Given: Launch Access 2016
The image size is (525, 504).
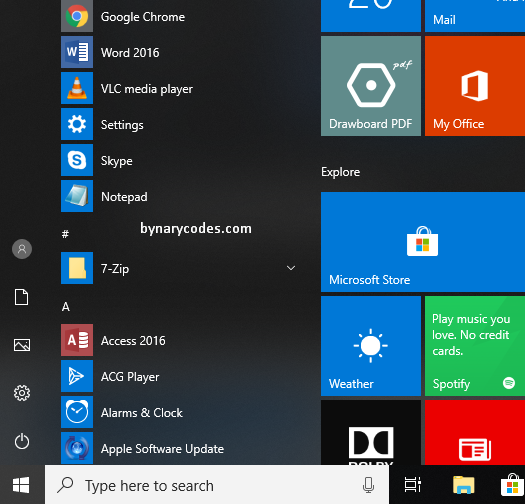Looking at the screenshot, I should [x=181, y=340].
